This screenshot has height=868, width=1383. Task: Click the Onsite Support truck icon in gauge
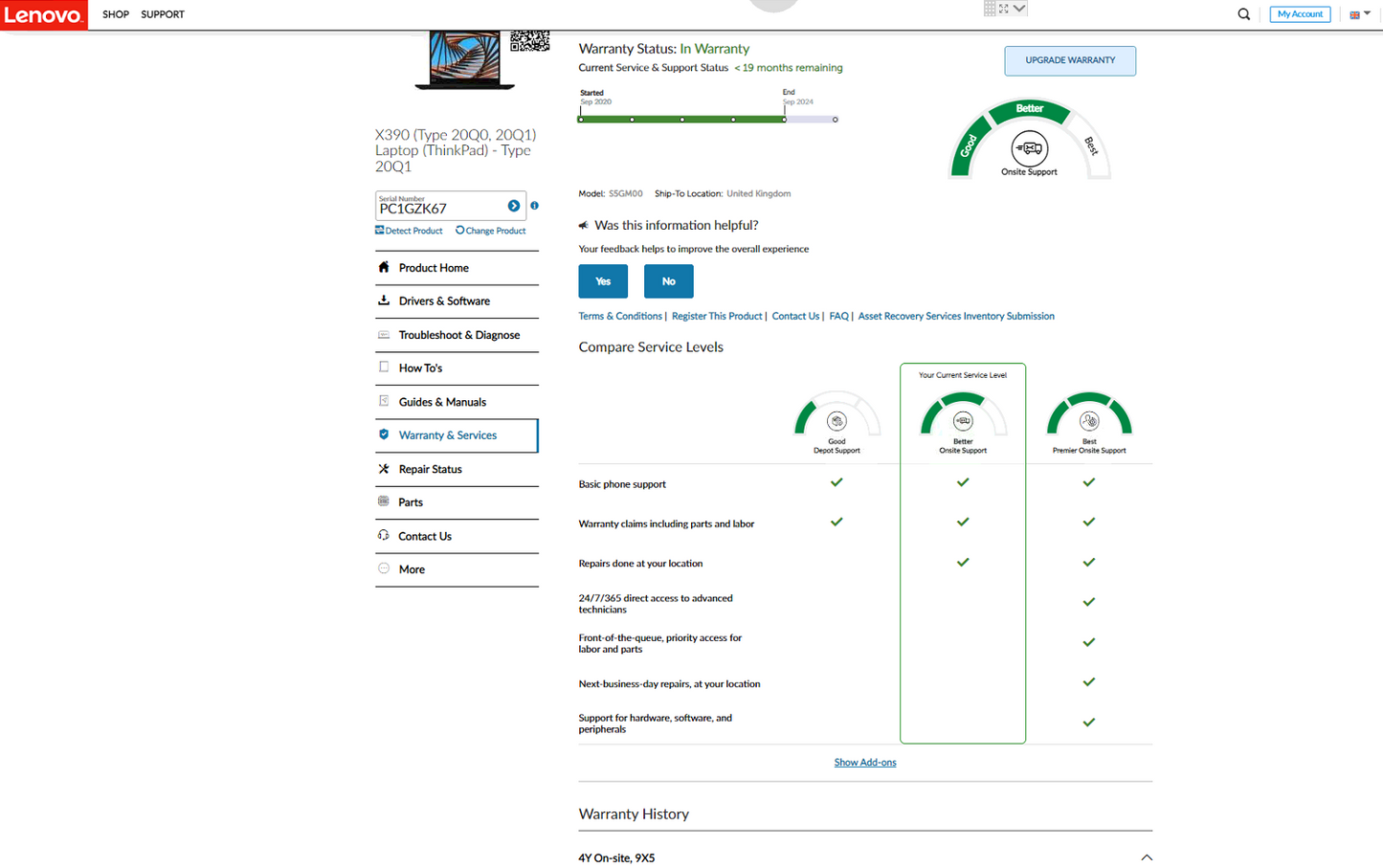[x=1030, y=148]
